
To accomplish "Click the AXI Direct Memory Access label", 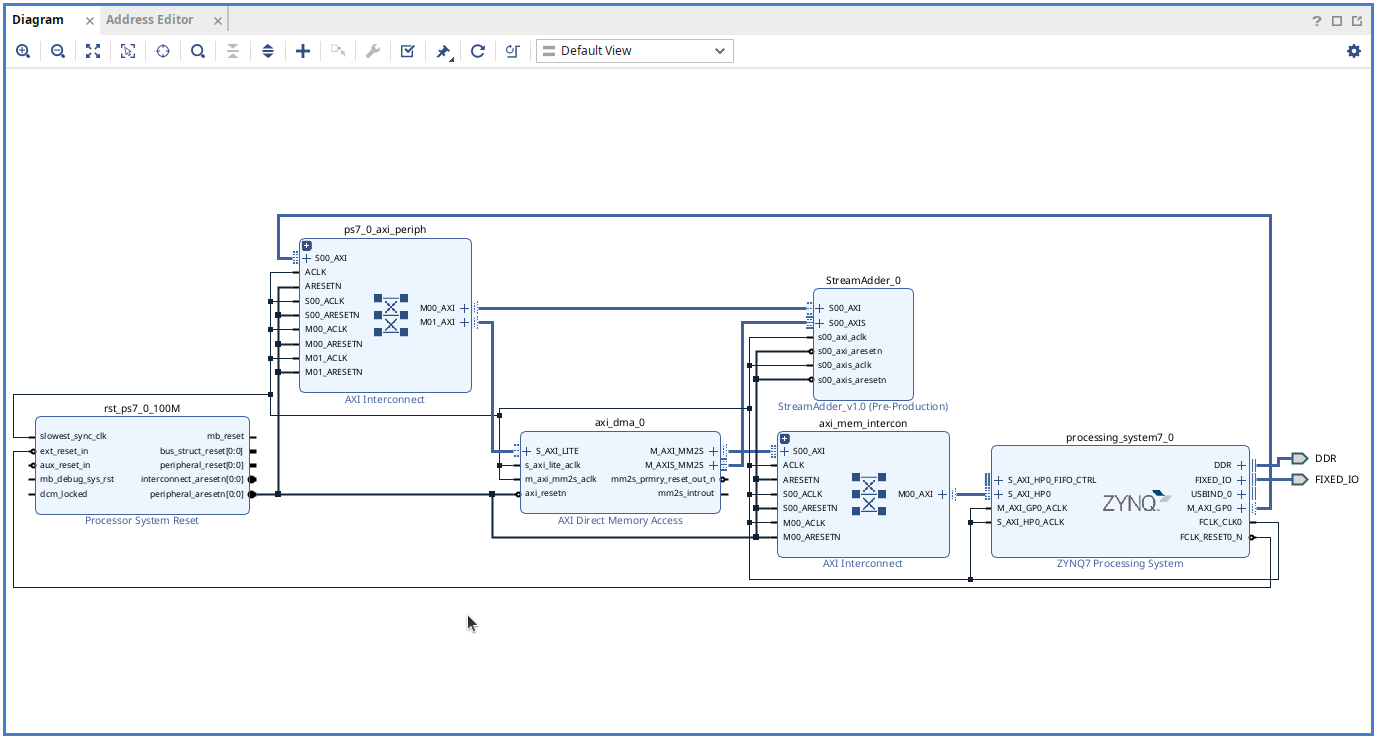I will click(620, 521).
